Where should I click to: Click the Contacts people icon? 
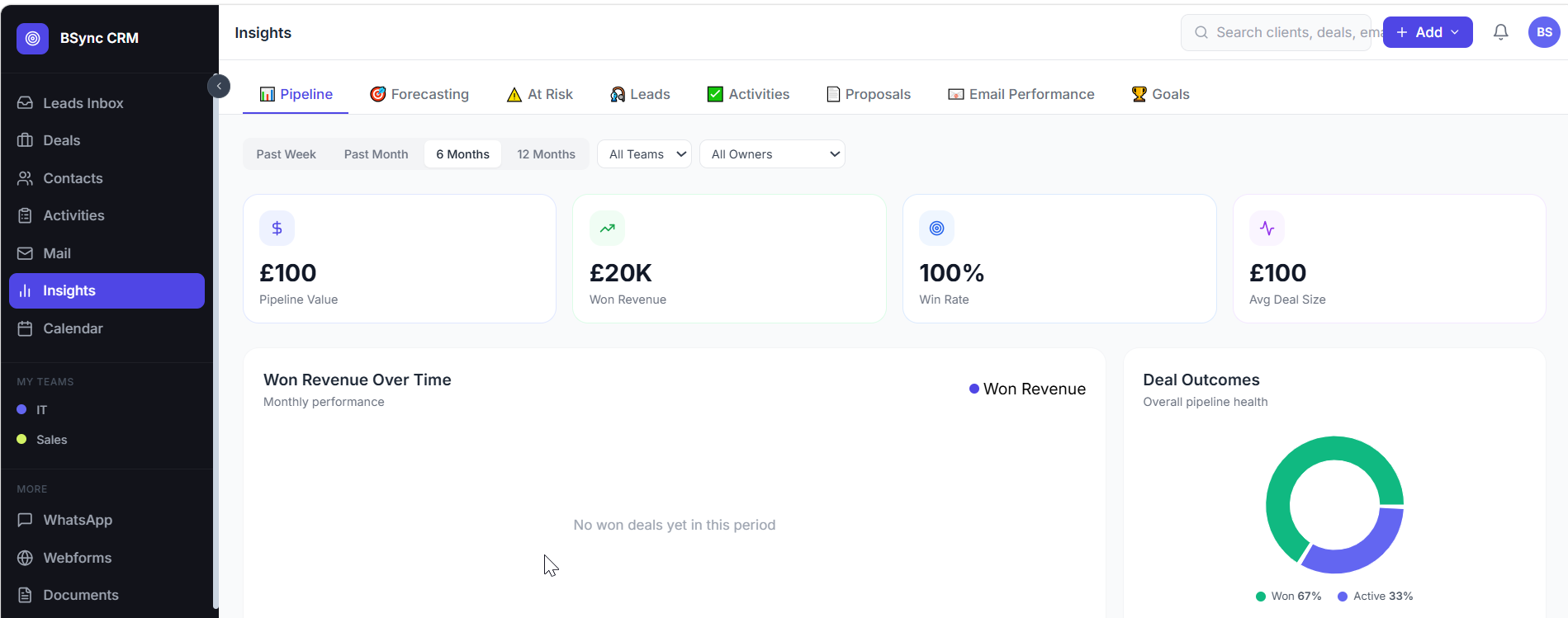(x=26, y=178)
